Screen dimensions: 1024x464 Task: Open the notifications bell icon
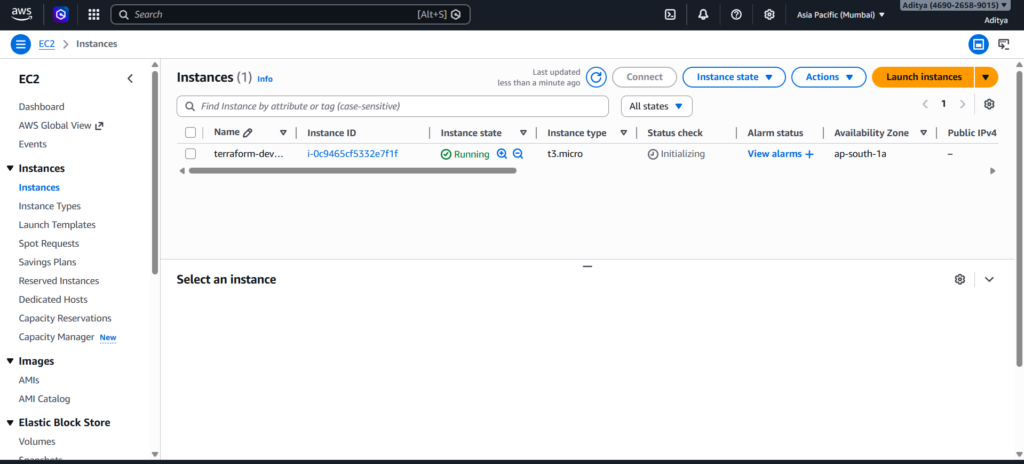point(703,15)
